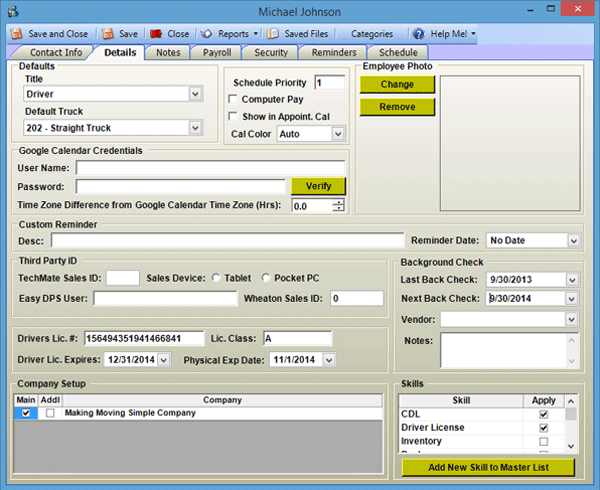Viewport: 600px width, 490px height.
Task: Click the Wheaton Sales ID field
Action: click(357, 298)
